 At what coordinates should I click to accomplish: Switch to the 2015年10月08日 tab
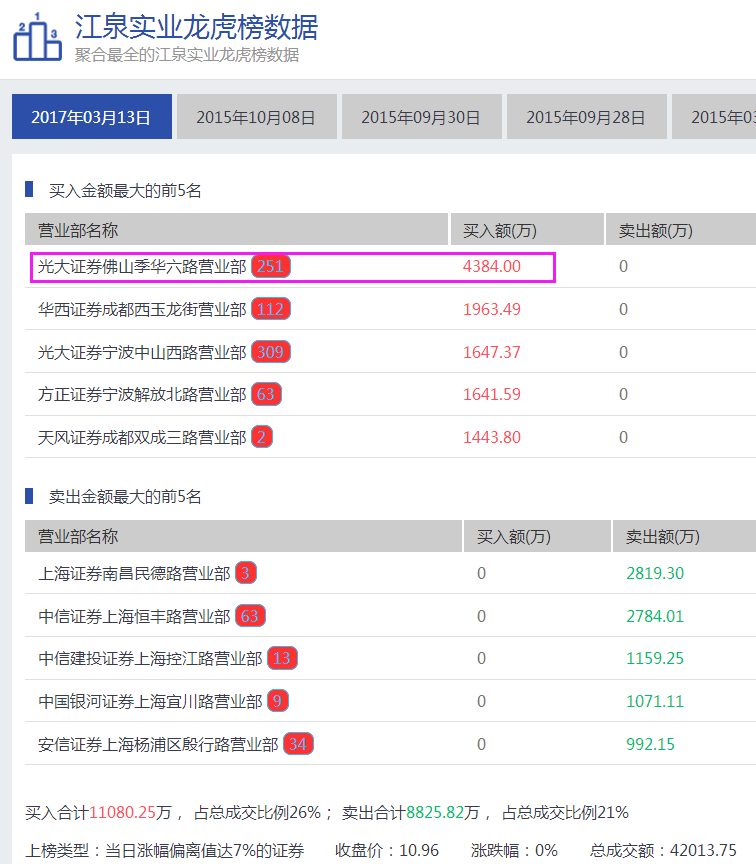pos(256,117)
